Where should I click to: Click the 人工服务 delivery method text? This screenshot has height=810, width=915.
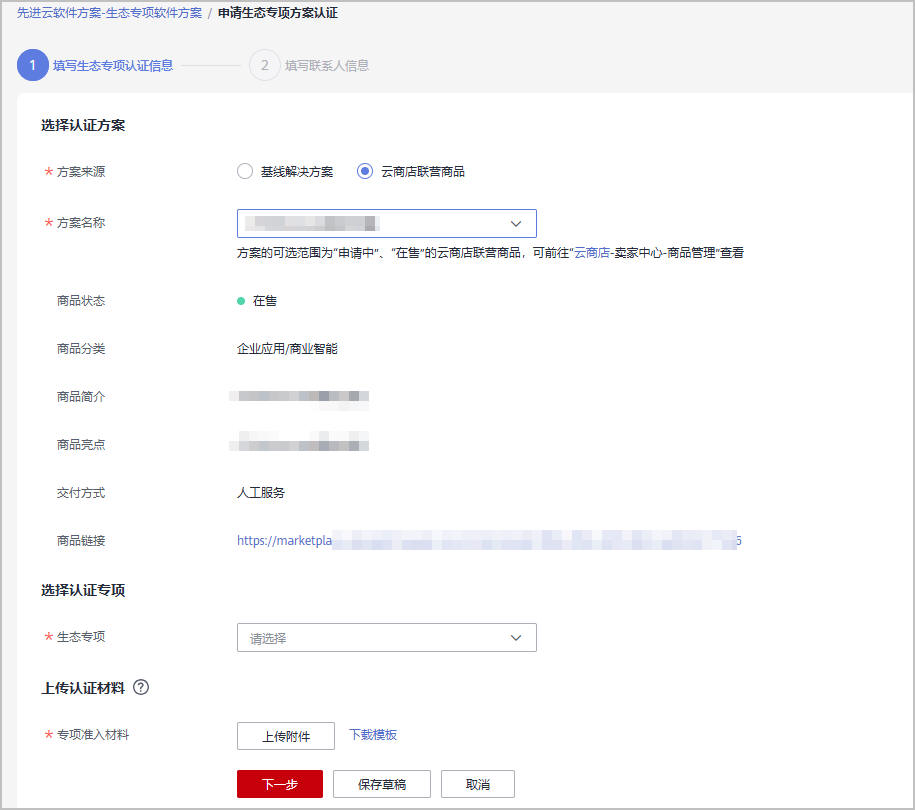click(x=261, y=493)
